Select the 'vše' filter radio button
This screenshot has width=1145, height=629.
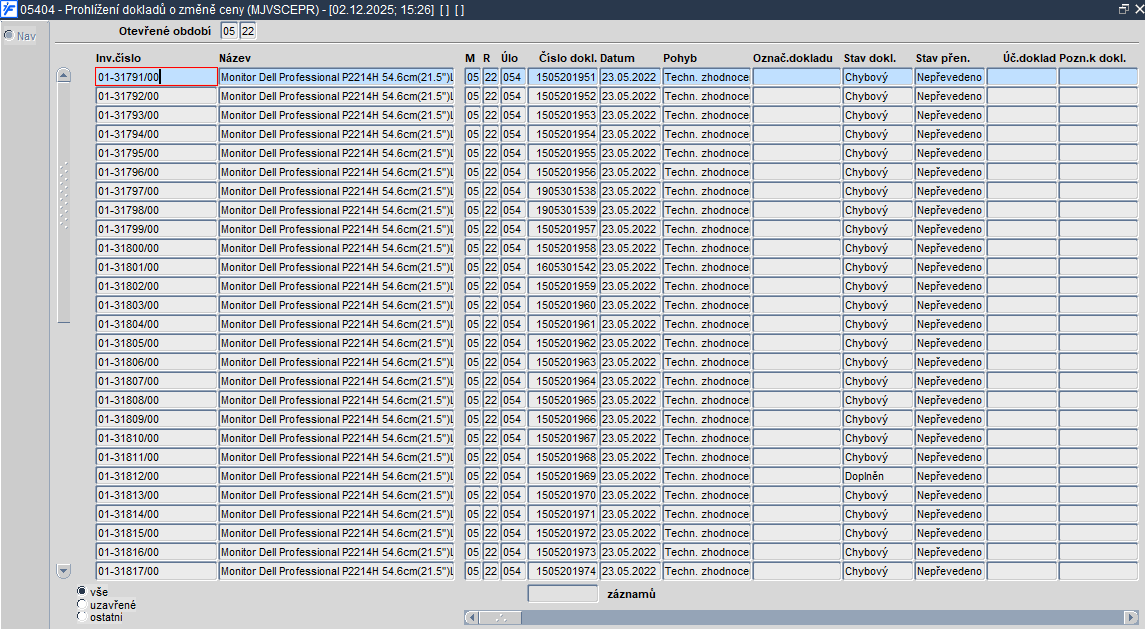pyautogui.click(x=81, y=591)
